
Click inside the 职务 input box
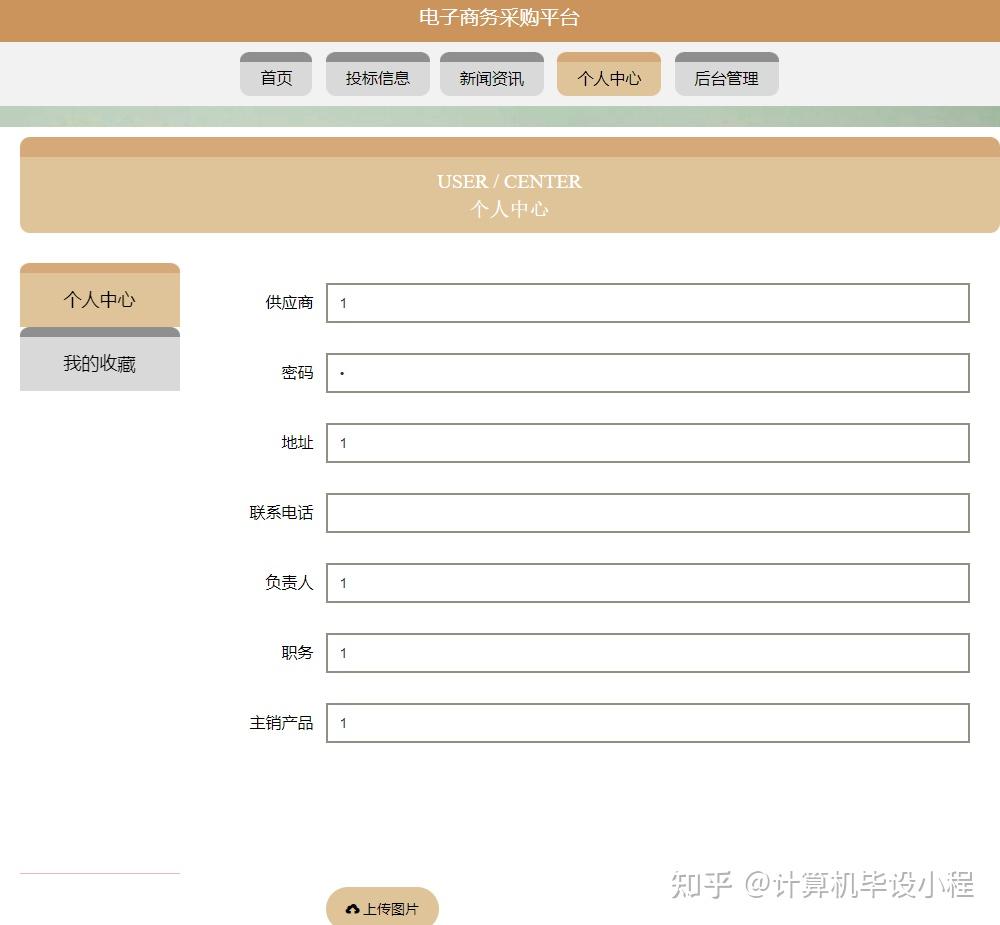[x=647, y=653]
